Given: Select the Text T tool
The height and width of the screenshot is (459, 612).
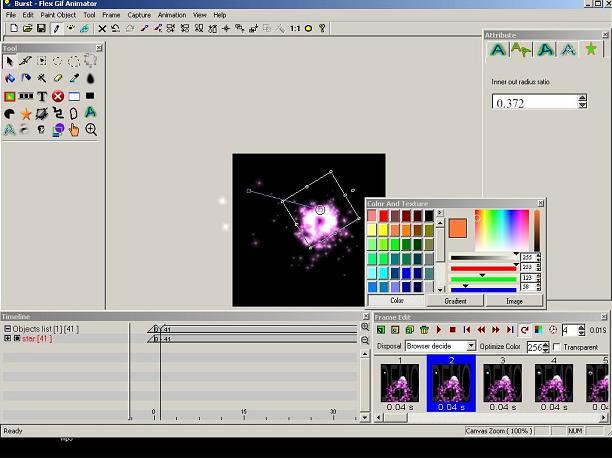Looking at the screenshot, I should (x=42, y=96).
